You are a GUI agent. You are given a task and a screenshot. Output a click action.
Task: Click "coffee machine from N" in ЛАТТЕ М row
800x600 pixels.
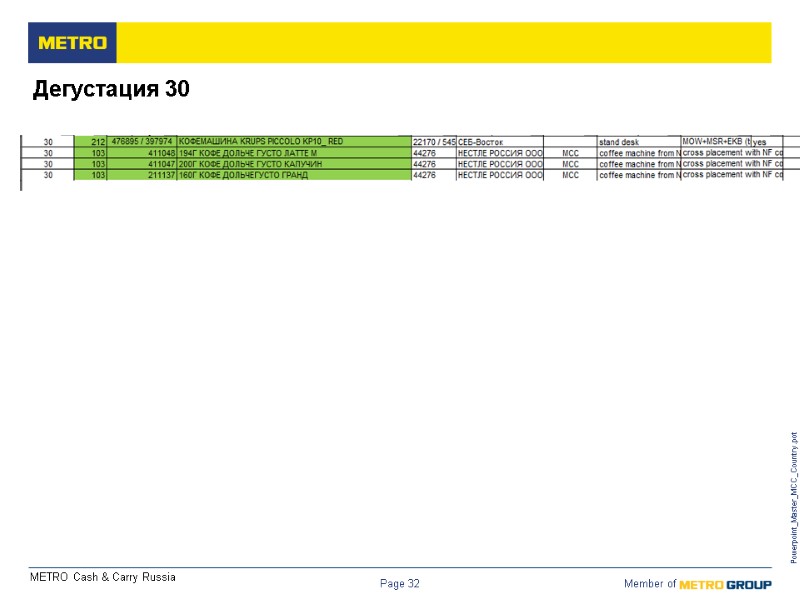pos(639,153)
